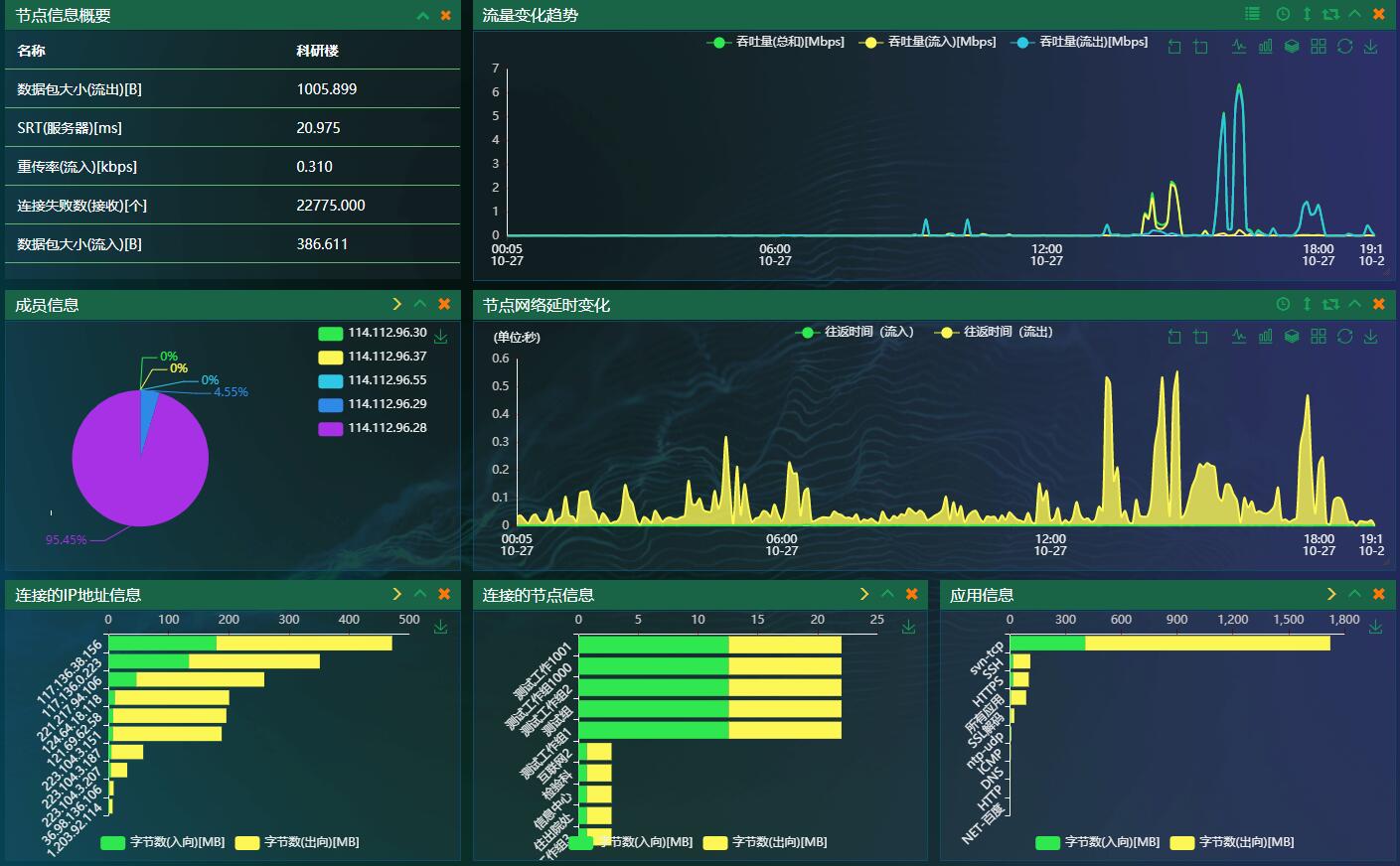1400x866 pixels.
Task: Toggle 吞吐量(总和)[Mbps] legend series
Action: click(x=776, y=42)
